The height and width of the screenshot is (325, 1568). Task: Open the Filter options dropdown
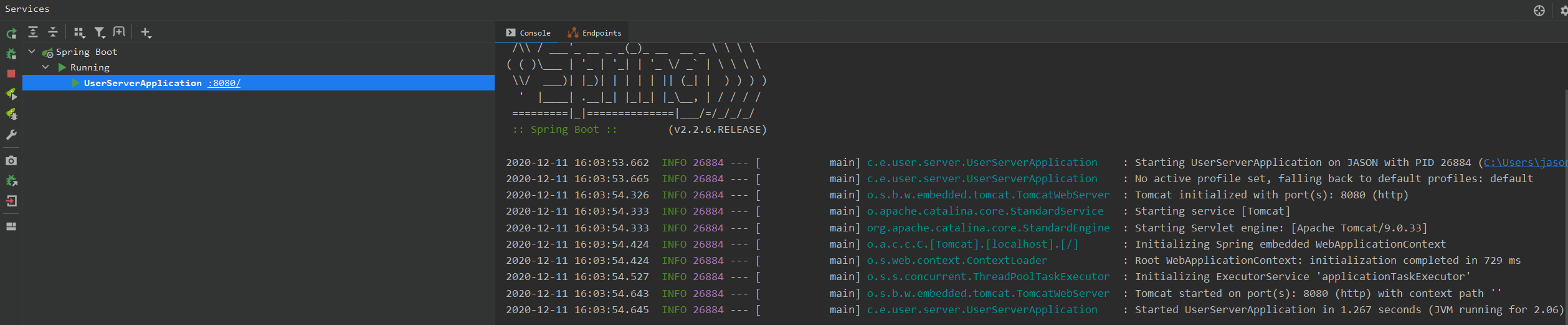[100, 32]
